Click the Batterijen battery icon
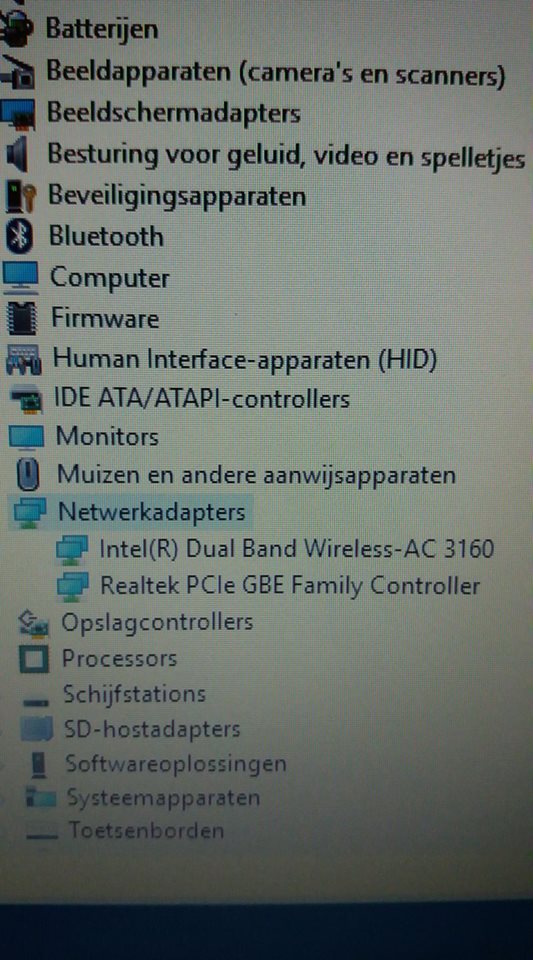This screenshot has width=533, height=960. [17, 28]
